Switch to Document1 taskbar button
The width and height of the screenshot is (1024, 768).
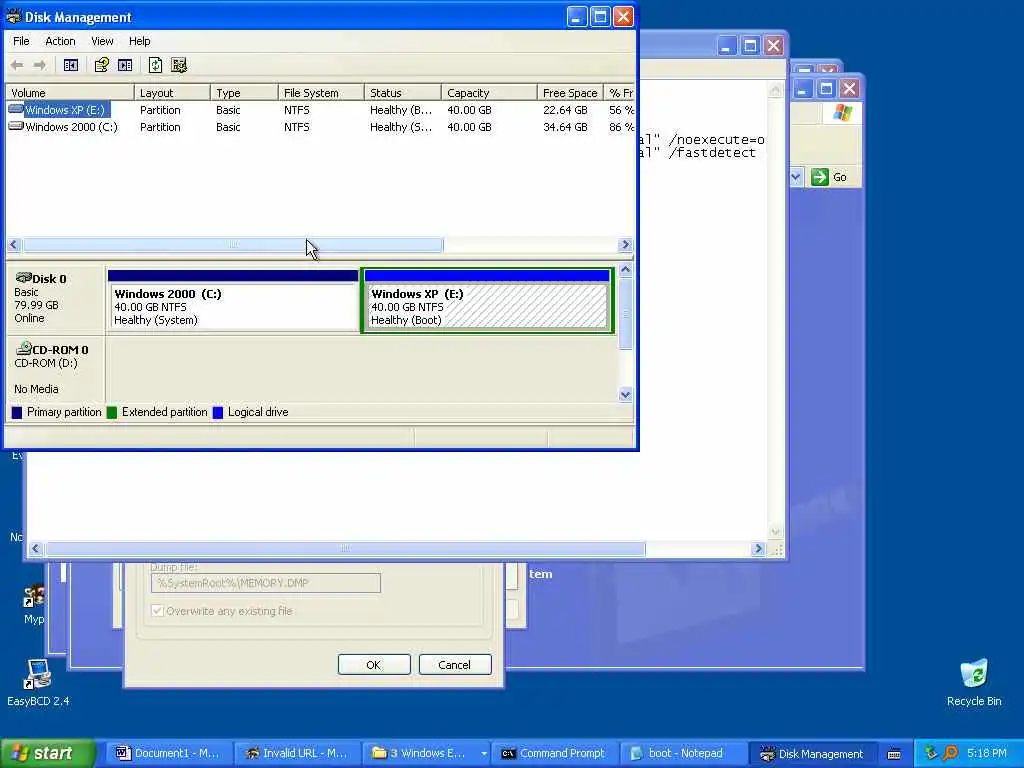coord(168,754)
